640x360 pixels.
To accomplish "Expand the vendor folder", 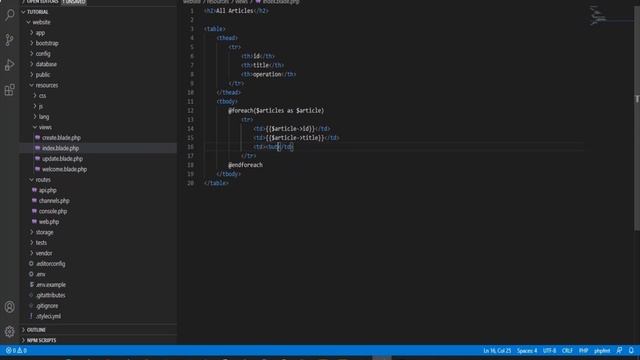I will (x=44, y=253).
